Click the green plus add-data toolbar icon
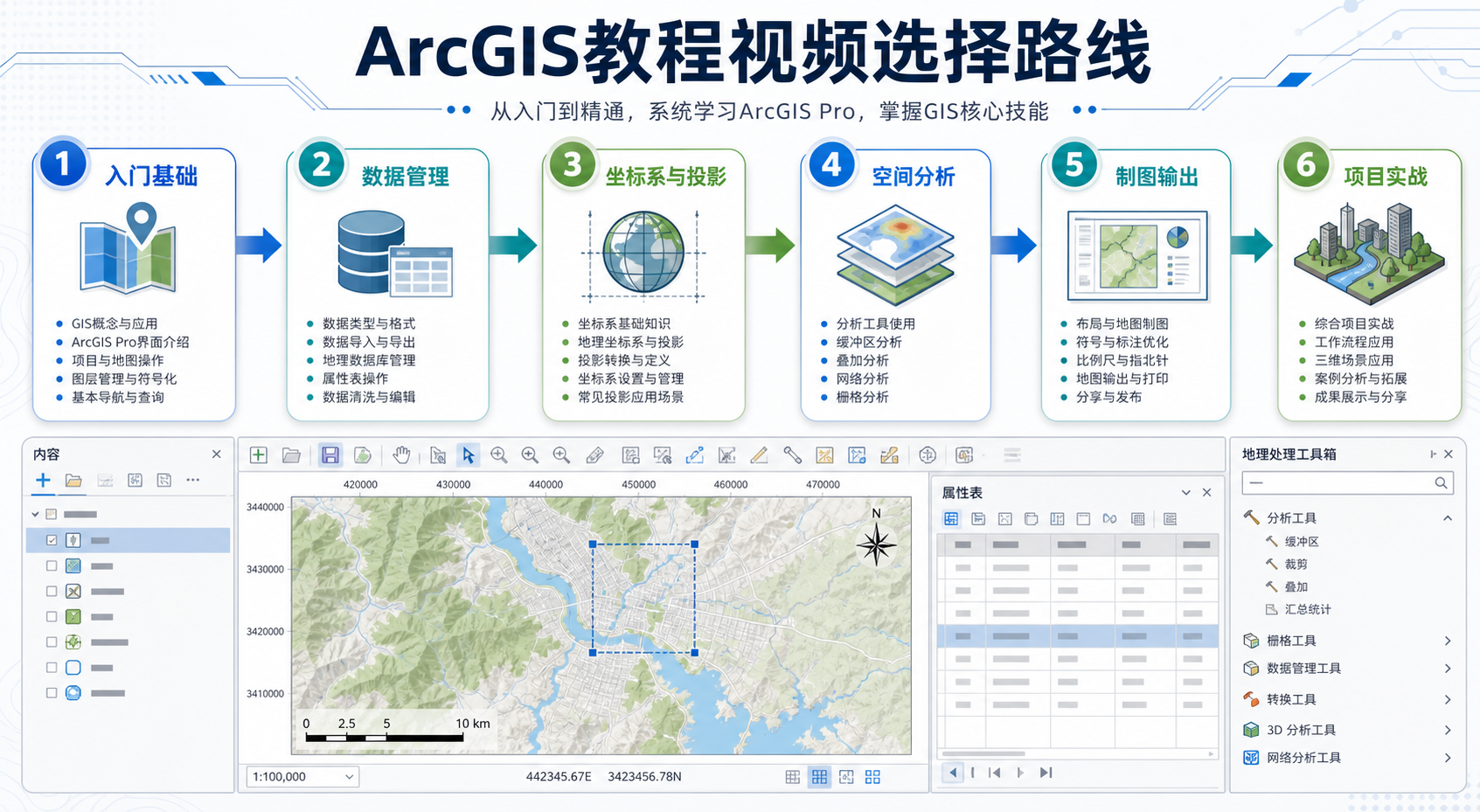Image resolution: width=1480 pixels, height=812 pixels. tap(259, 455)
